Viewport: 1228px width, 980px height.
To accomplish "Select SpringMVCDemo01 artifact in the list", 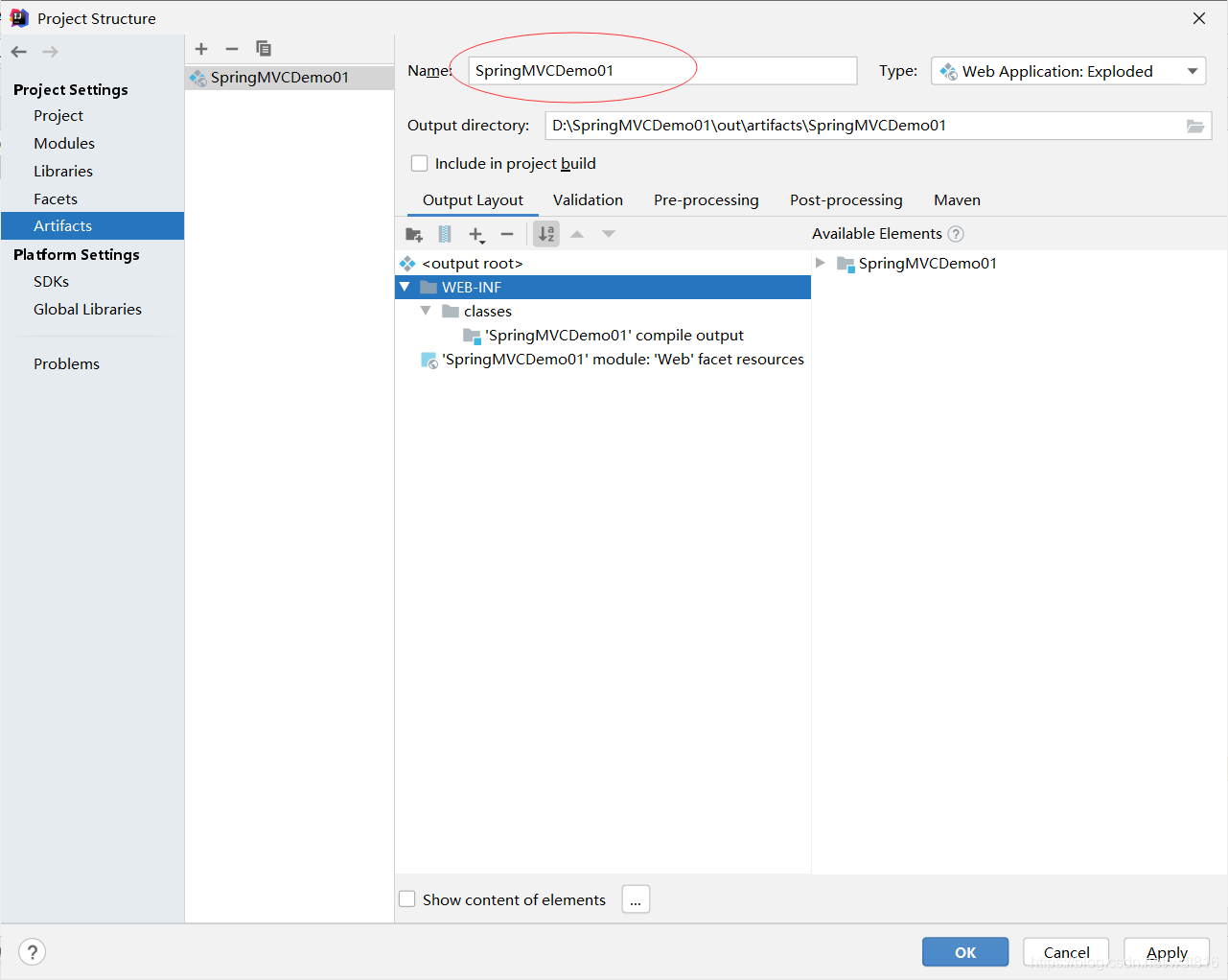I will click(x=289, y=78).
